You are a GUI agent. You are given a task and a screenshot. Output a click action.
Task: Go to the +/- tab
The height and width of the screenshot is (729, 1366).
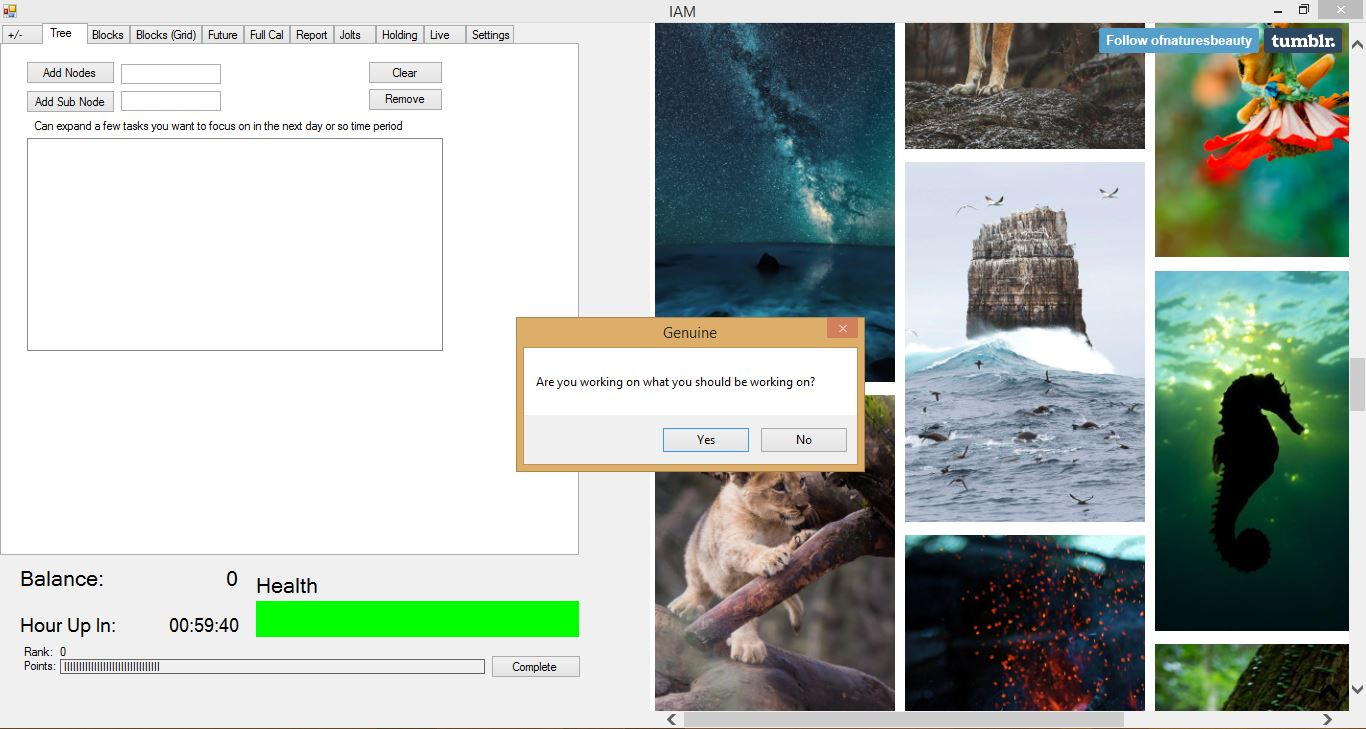point(15,35)
